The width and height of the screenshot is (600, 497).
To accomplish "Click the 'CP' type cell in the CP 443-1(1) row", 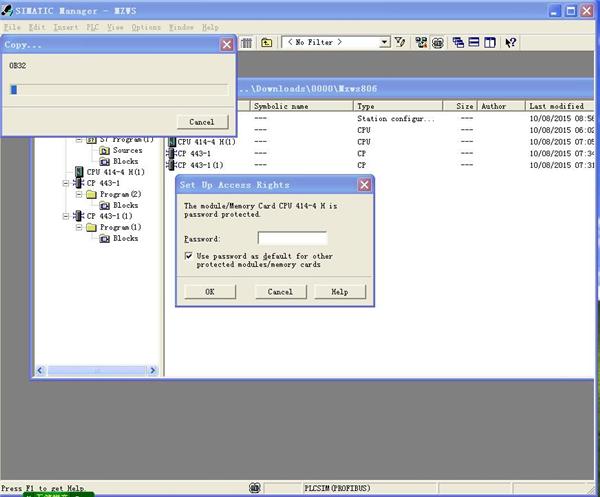I will (362, 165).
